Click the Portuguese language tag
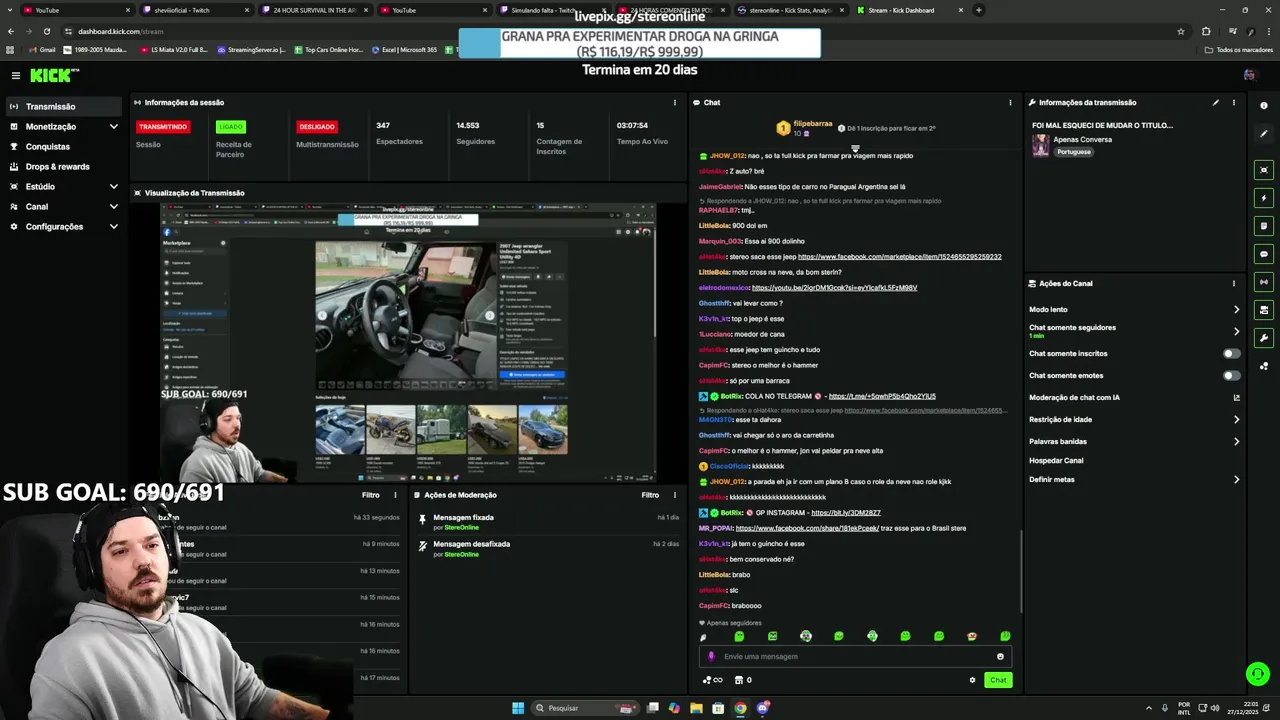 tap(1074, 152)
